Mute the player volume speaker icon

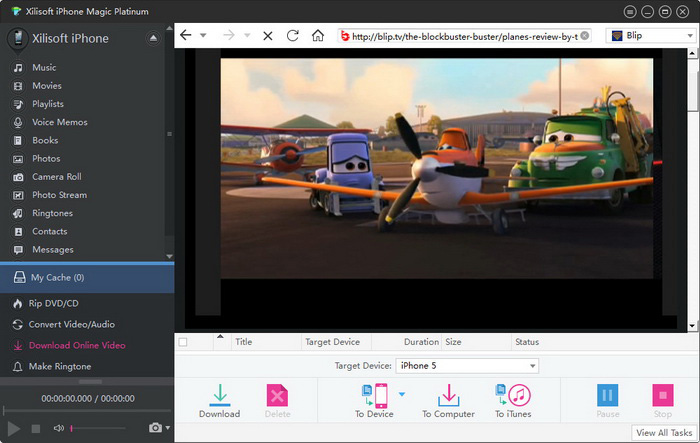click(59, 428)
